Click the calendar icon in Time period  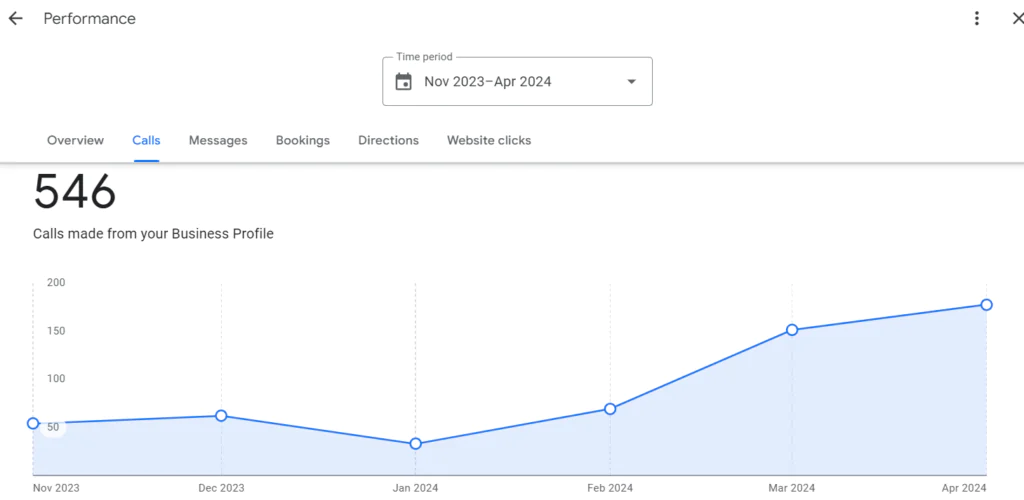click(403, 82)
